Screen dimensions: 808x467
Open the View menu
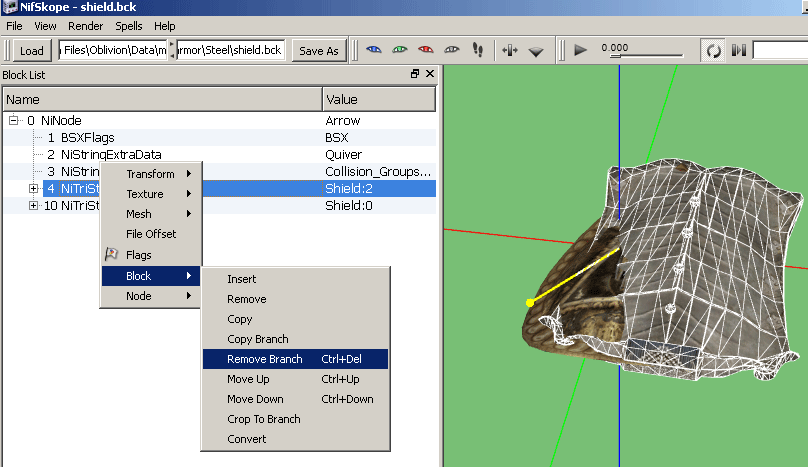[45, 26]
